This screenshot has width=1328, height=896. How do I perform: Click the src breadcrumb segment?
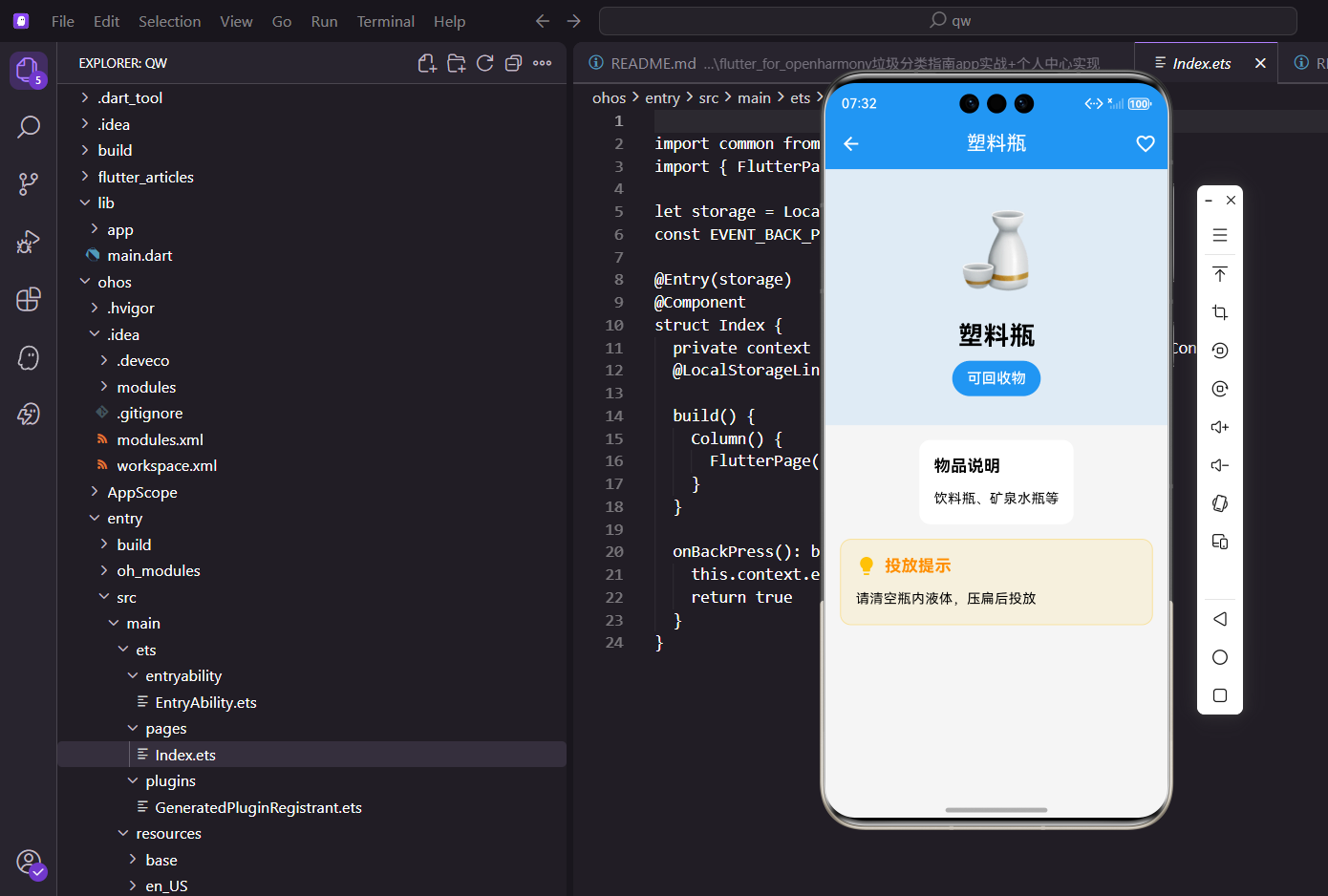pyautogui.click(x=709, y=97)
